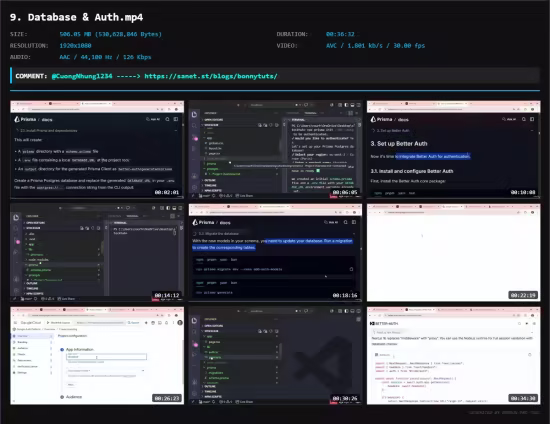550x424 pixels.
Task: Click the video codec info AVC line
Action: coord(375,46)
